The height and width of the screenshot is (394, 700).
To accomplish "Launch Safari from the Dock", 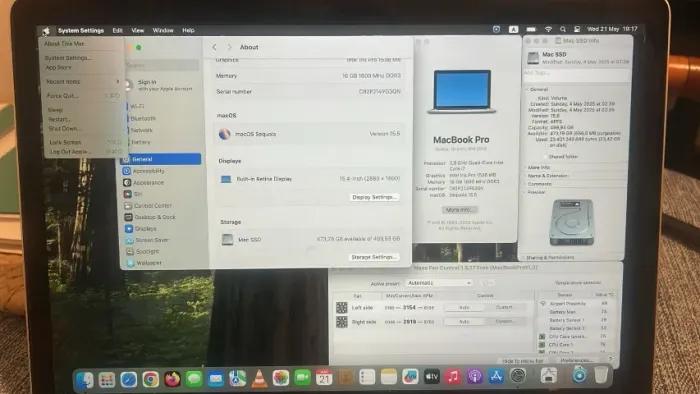I will (x=129, y=379).
